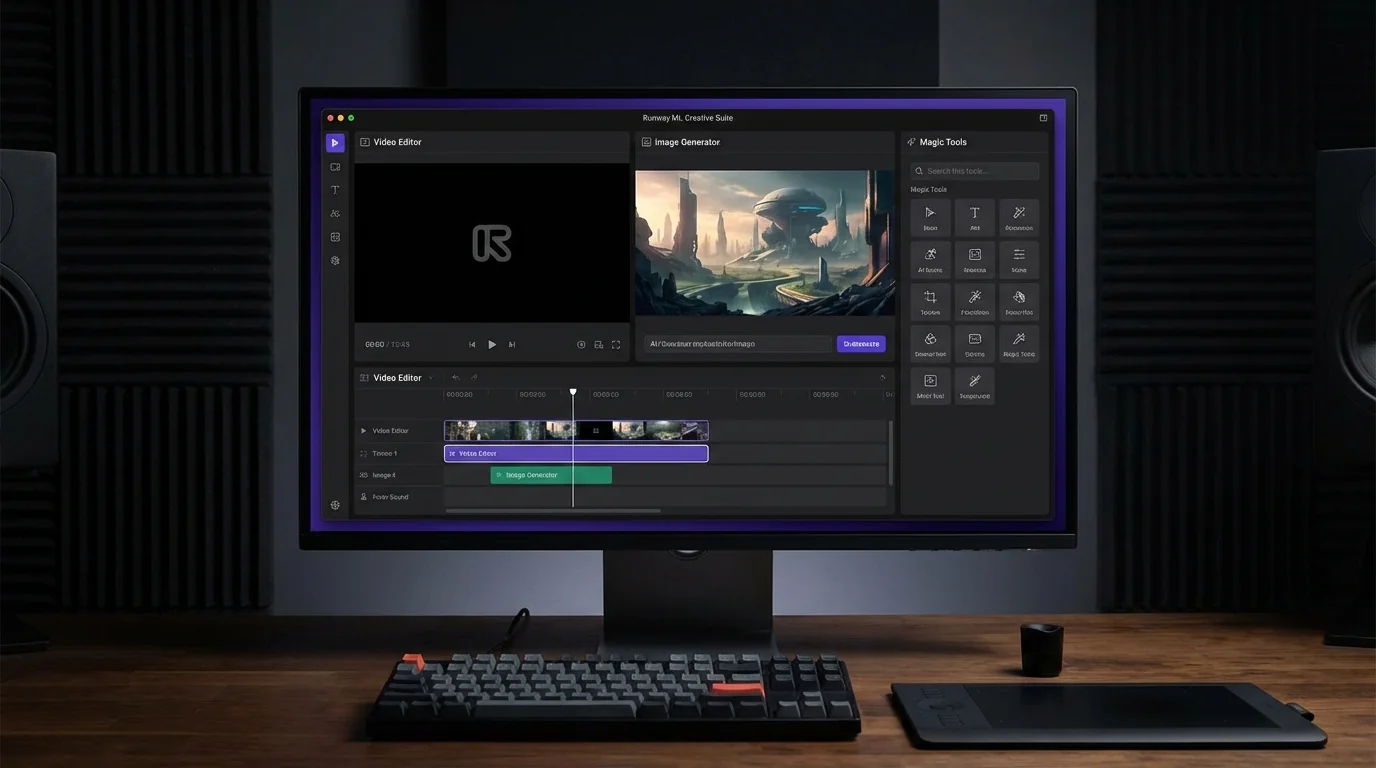Click the 'Search this tools' input field
The width and height of the screenshot is (1376, 768).
[x=975, y=171]
